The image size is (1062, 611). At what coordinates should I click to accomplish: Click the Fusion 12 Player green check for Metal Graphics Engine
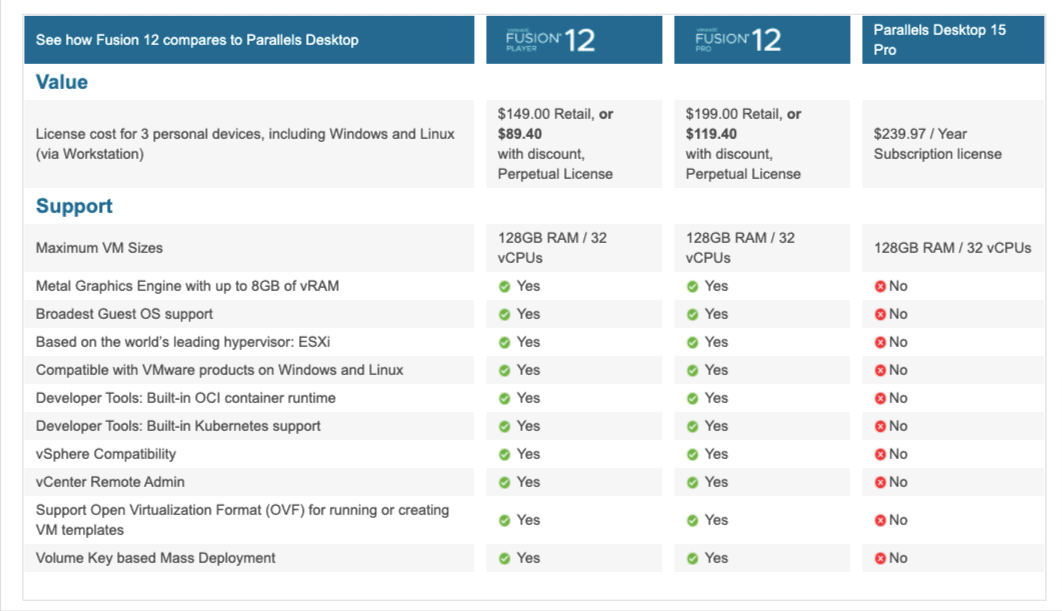tap(505, 287)
